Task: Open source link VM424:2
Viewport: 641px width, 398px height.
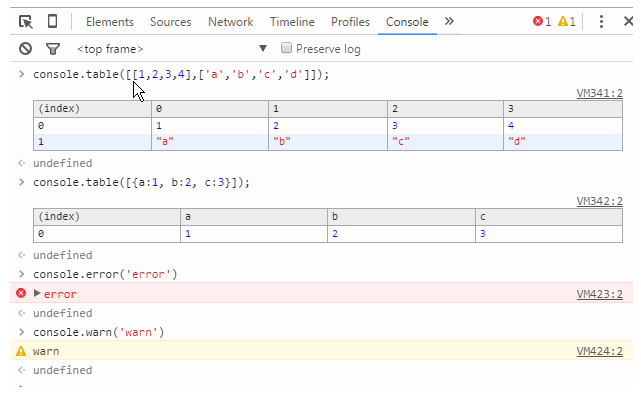Action: tap(599, 351)
